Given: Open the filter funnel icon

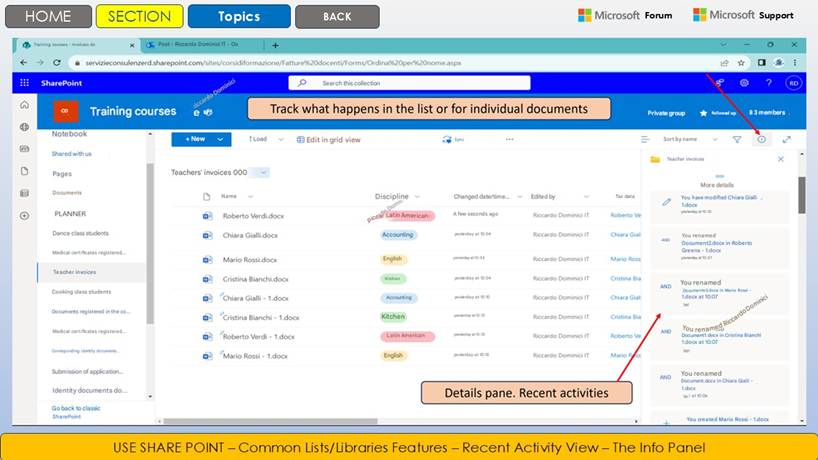Looking at the screenshot, I should point(737,140).
